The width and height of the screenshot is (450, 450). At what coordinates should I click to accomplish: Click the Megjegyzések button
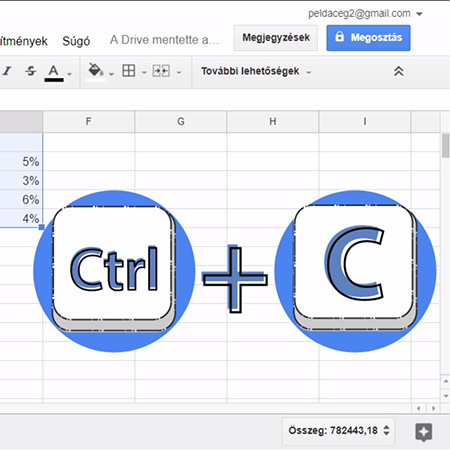276,38
